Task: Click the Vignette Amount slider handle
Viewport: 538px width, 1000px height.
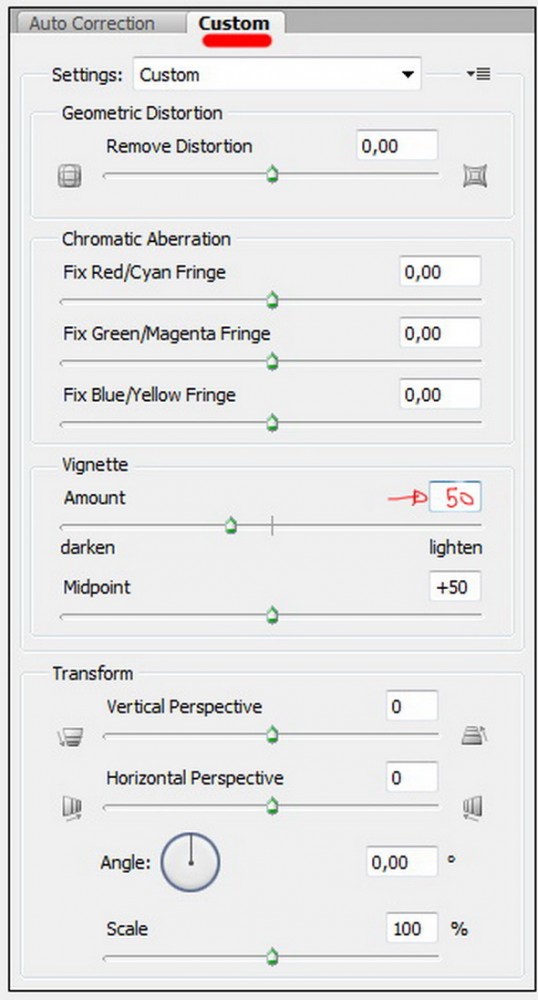Action: [231, 526]
